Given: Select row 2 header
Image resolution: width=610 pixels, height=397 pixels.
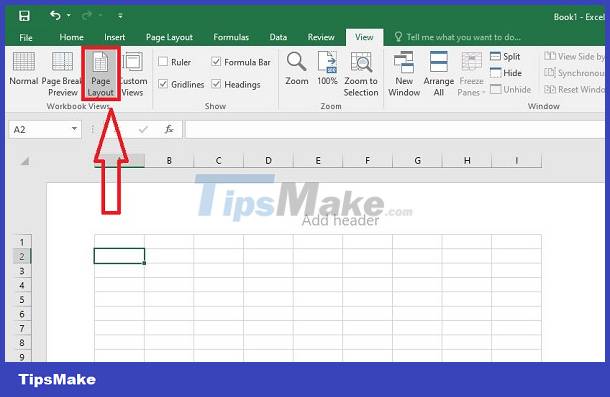Looking at the screenshot, I should (x=22, y=256).
